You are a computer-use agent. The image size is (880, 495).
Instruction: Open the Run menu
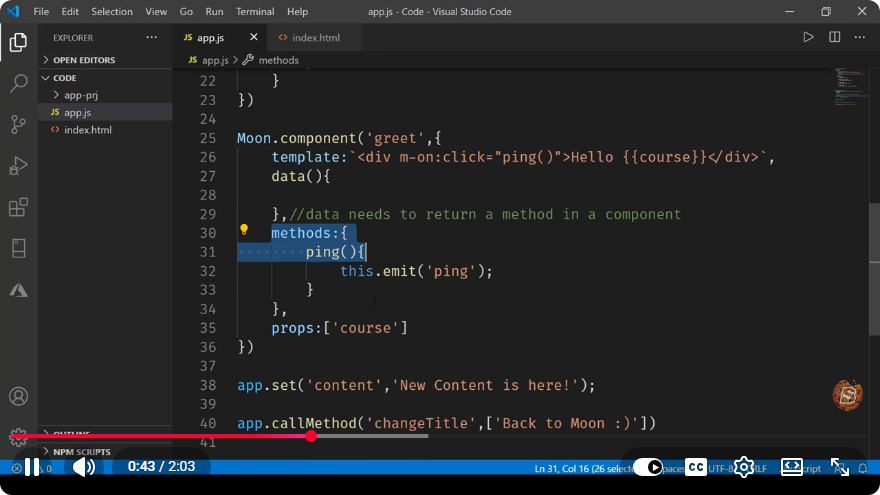point(214,11)
